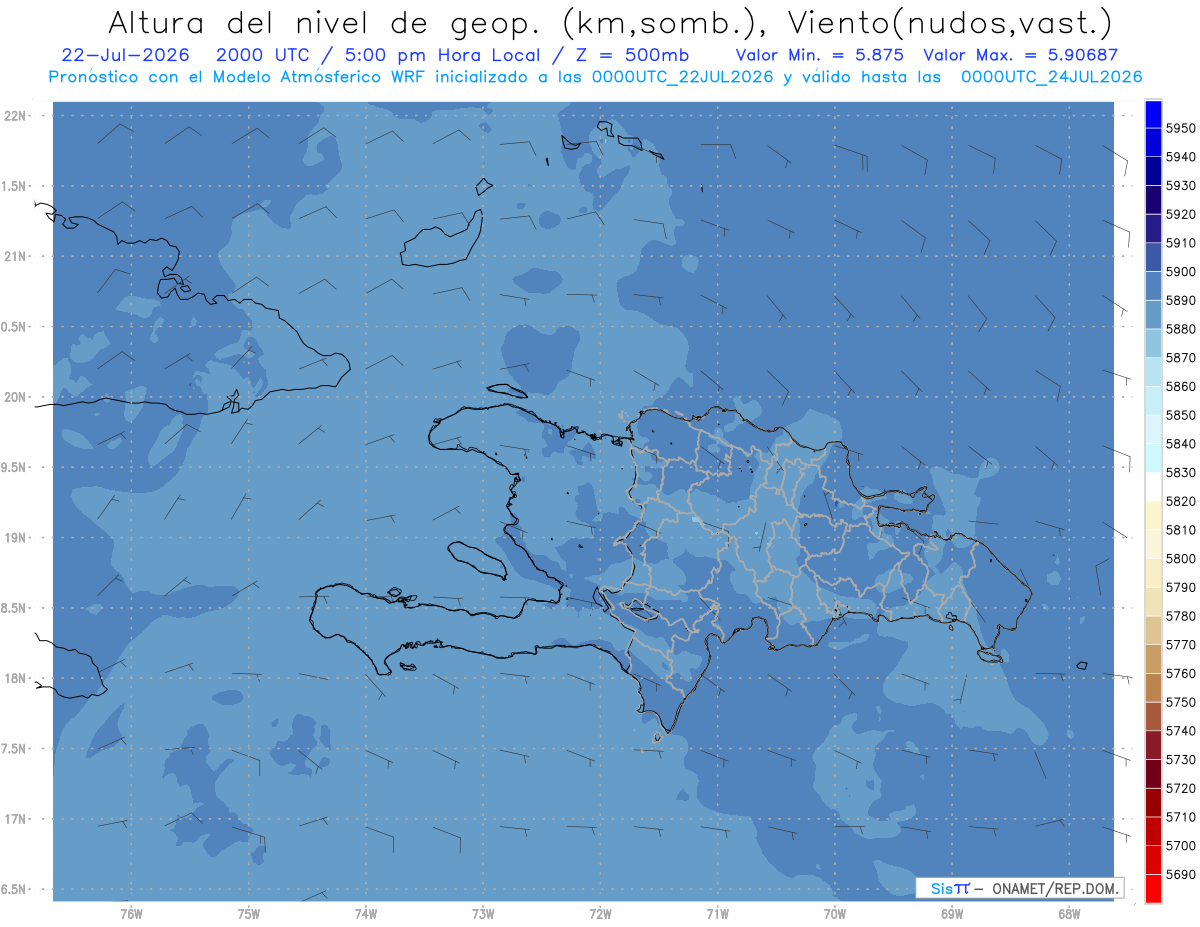Click the '6.5N' latitude label
The width and height of the screenshot is (1200, 927).
[x=12, y=889]
